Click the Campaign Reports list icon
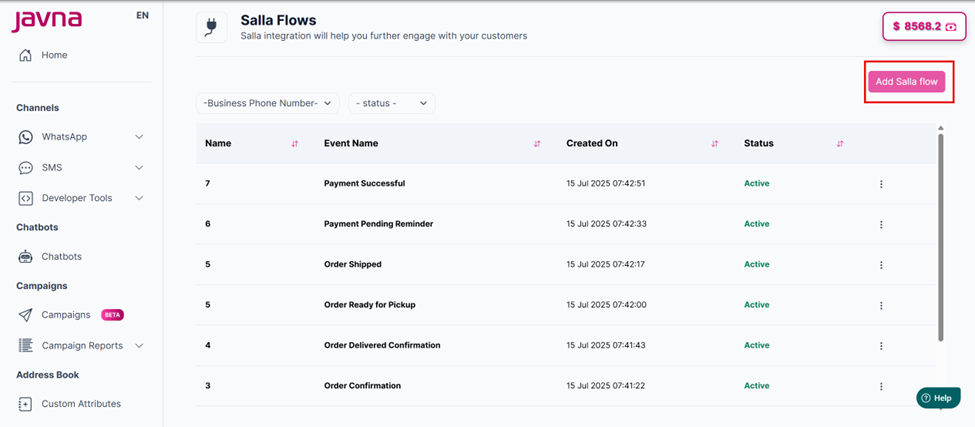 click(25, 346)
